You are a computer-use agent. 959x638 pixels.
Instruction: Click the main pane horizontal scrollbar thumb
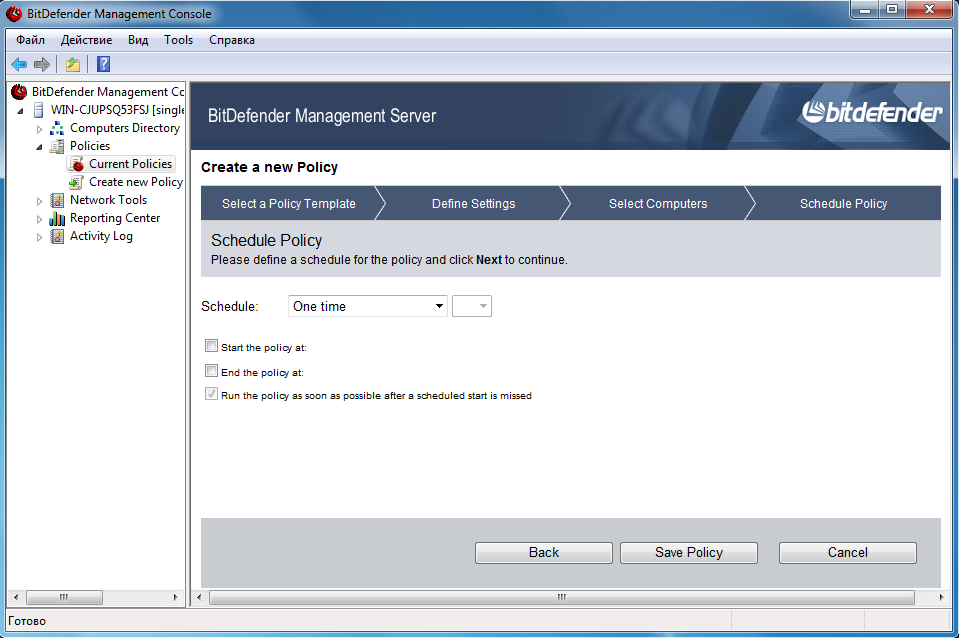click(x=561, y=597)
